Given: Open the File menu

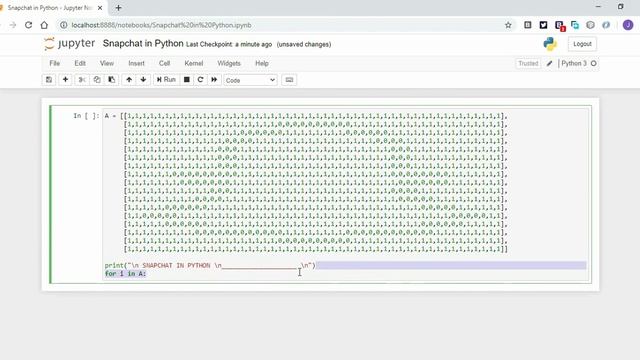Looking at the screenshot, I should tap(55, 63).
